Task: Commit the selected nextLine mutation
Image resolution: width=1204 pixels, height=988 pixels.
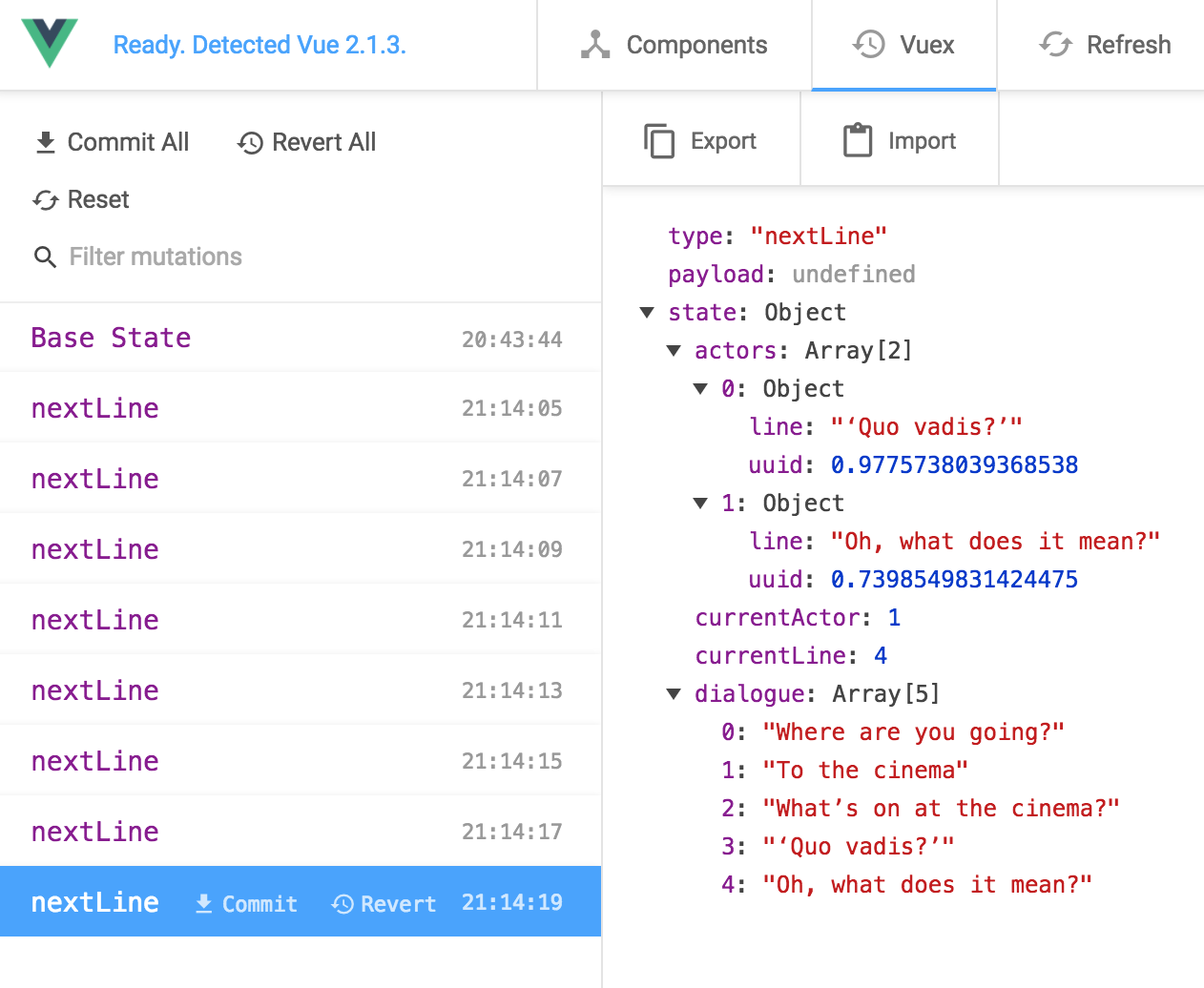Action: pos(246,904)
